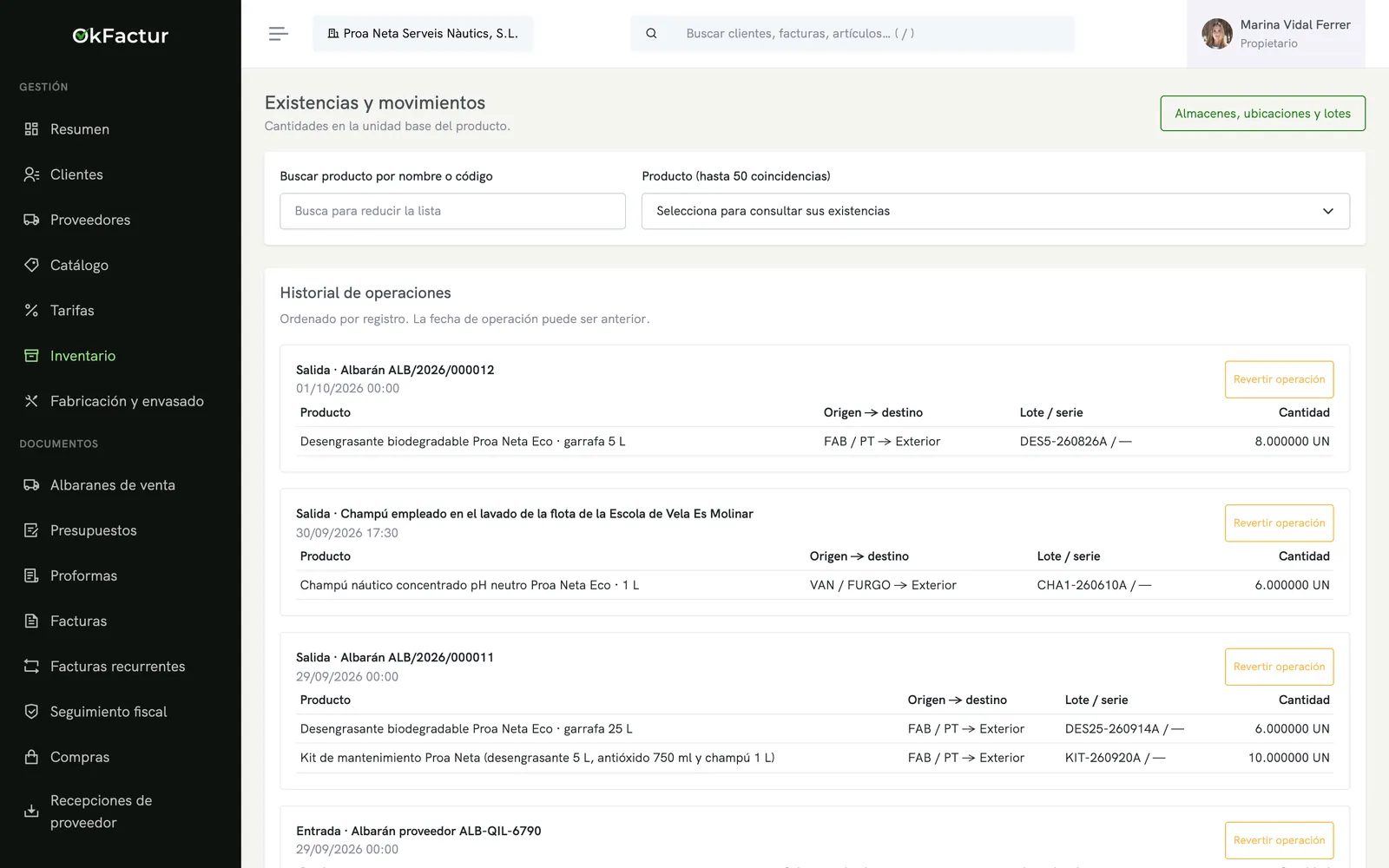1389x868 pixels.
Task: Click the Resumen dashboard icon
Action: [x=31, y=129]
